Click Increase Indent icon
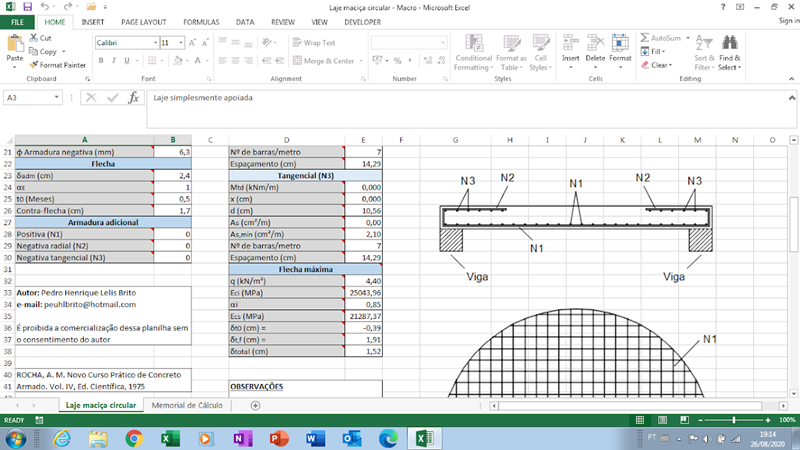The width and height of the screenshot is (800, 450). (280, 61)
